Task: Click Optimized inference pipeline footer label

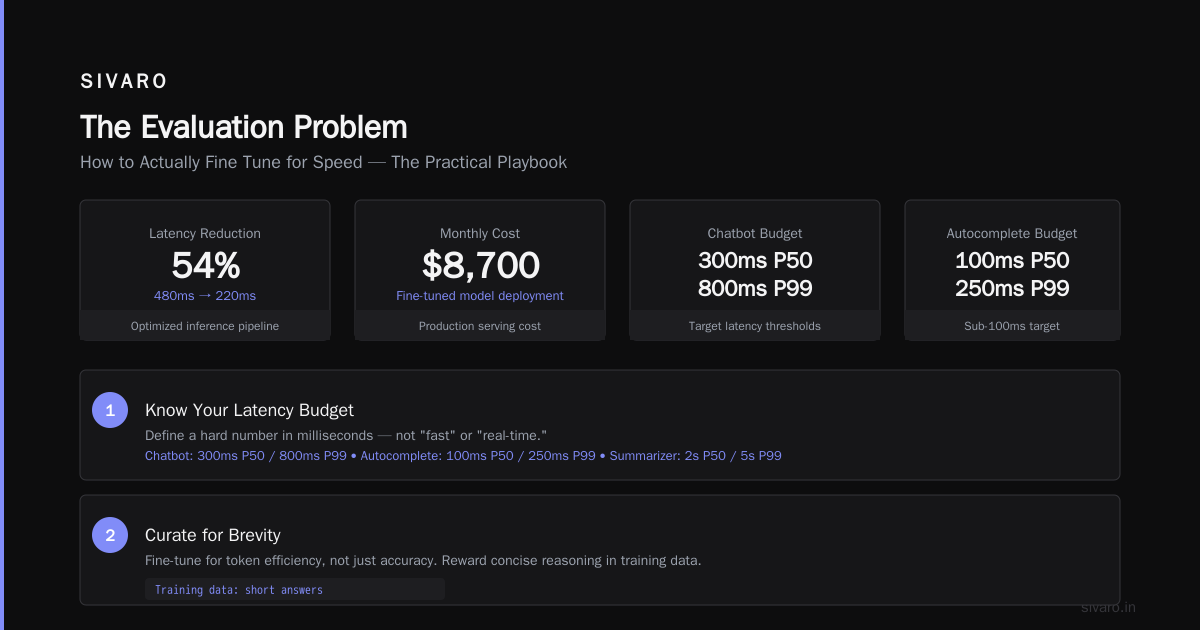Action: coord(205,326)
